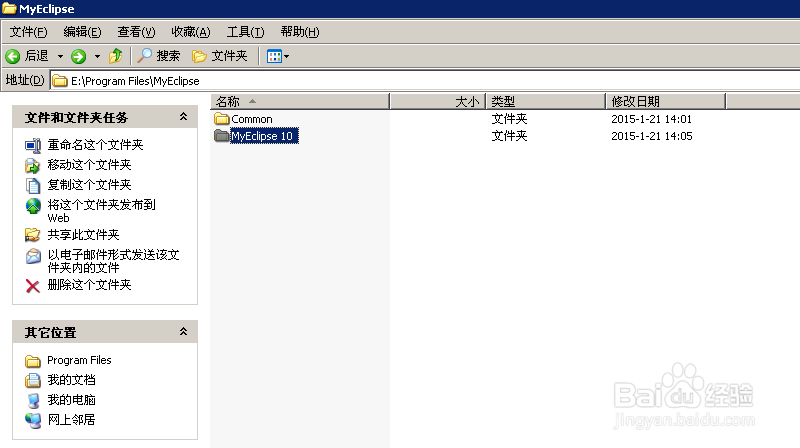Click the green Back arrow icon
This screenshot has height=448, width=800.
coord(13,56)
